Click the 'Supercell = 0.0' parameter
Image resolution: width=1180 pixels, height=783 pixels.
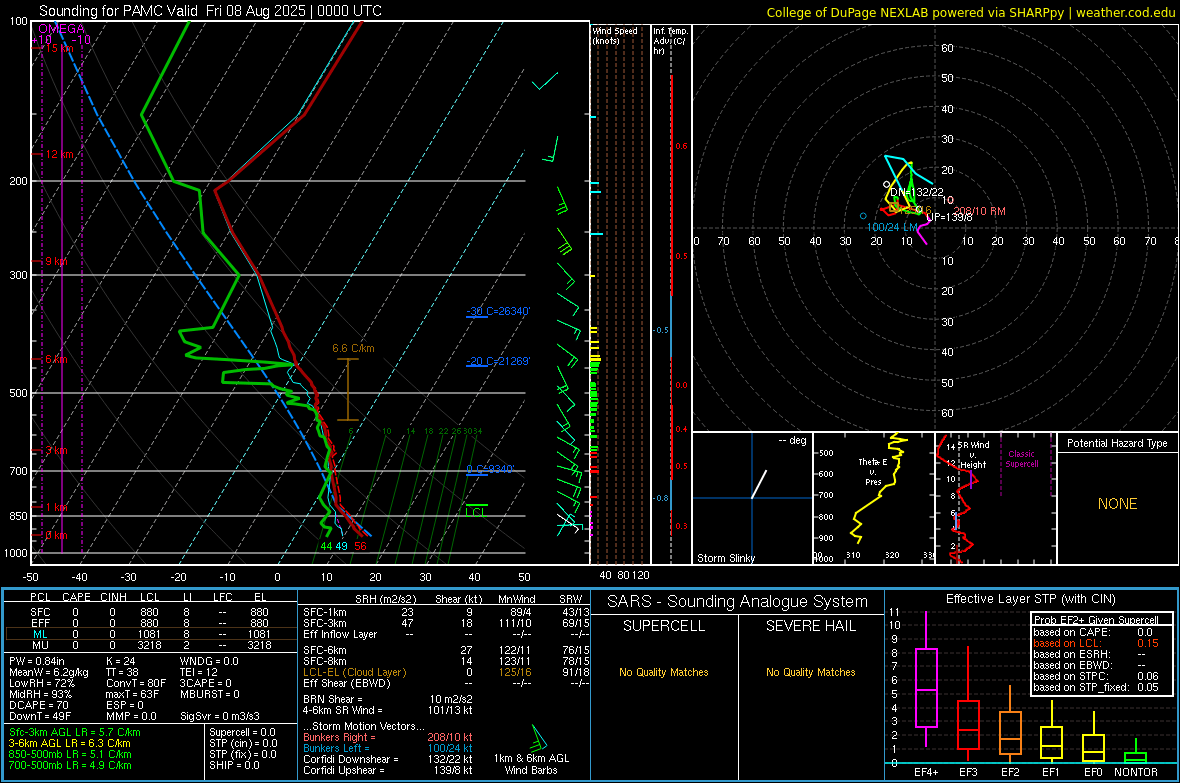(242, 732)
